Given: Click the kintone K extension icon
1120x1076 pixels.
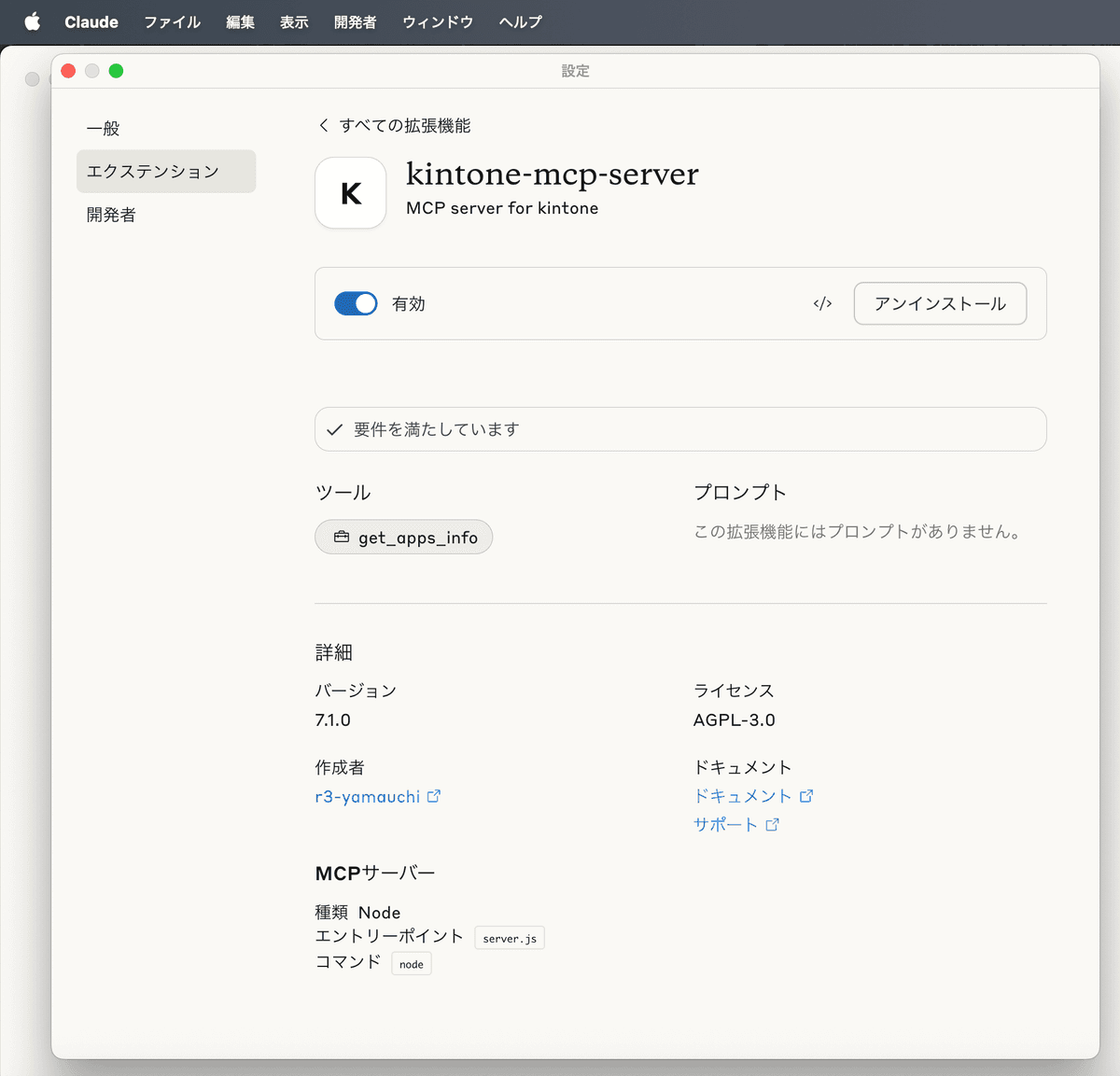Looking at the screenshot, I should pos(351,193).
